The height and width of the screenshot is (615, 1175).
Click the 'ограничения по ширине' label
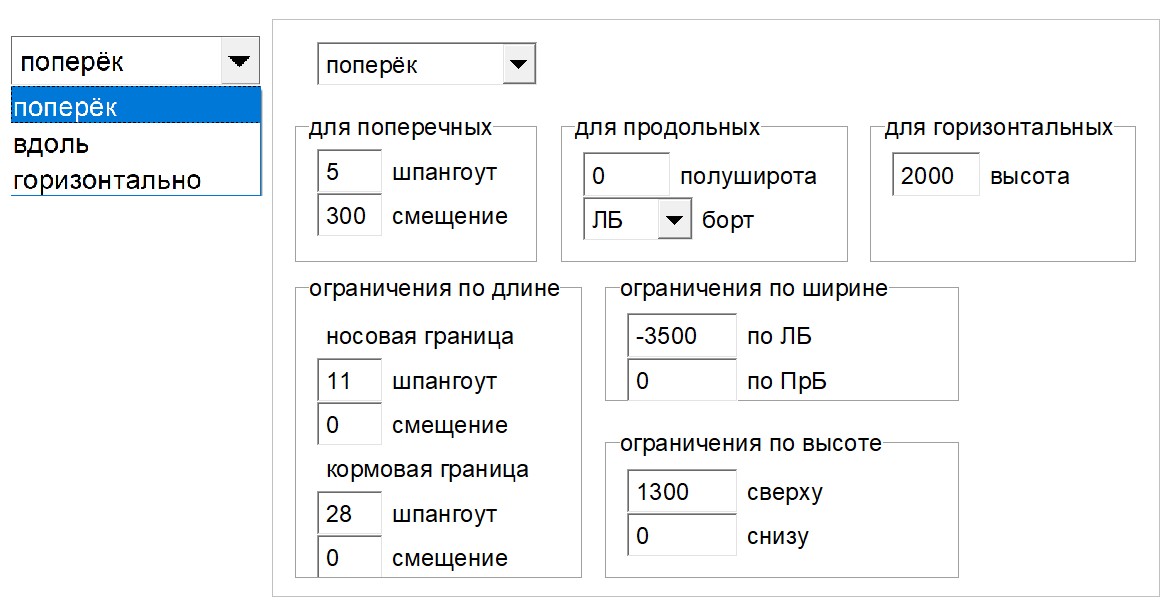(753, 288)
